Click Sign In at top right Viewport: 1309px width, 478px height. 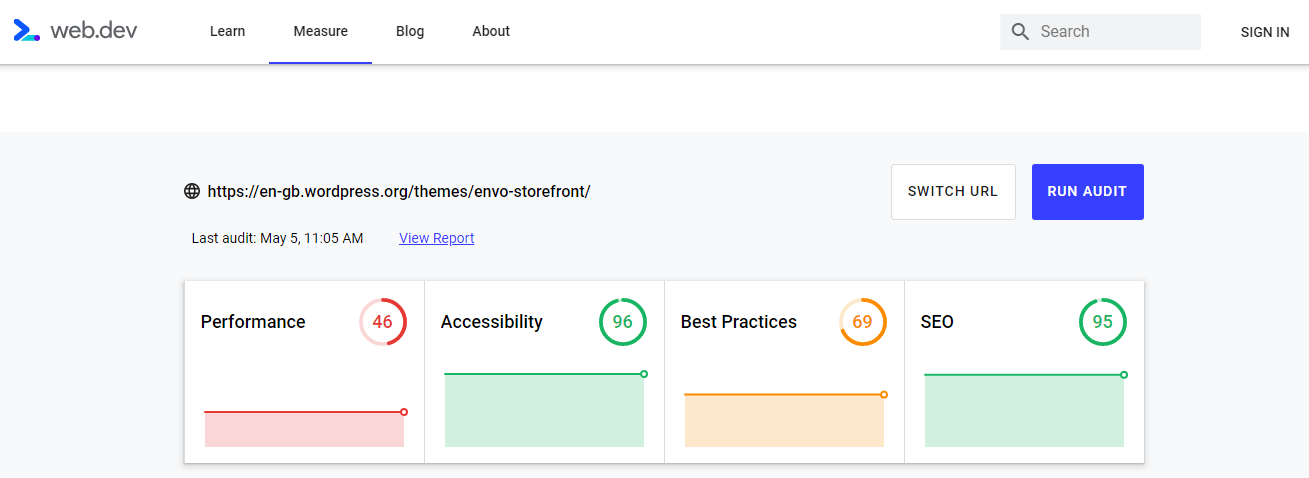(x=1264, y=32)
